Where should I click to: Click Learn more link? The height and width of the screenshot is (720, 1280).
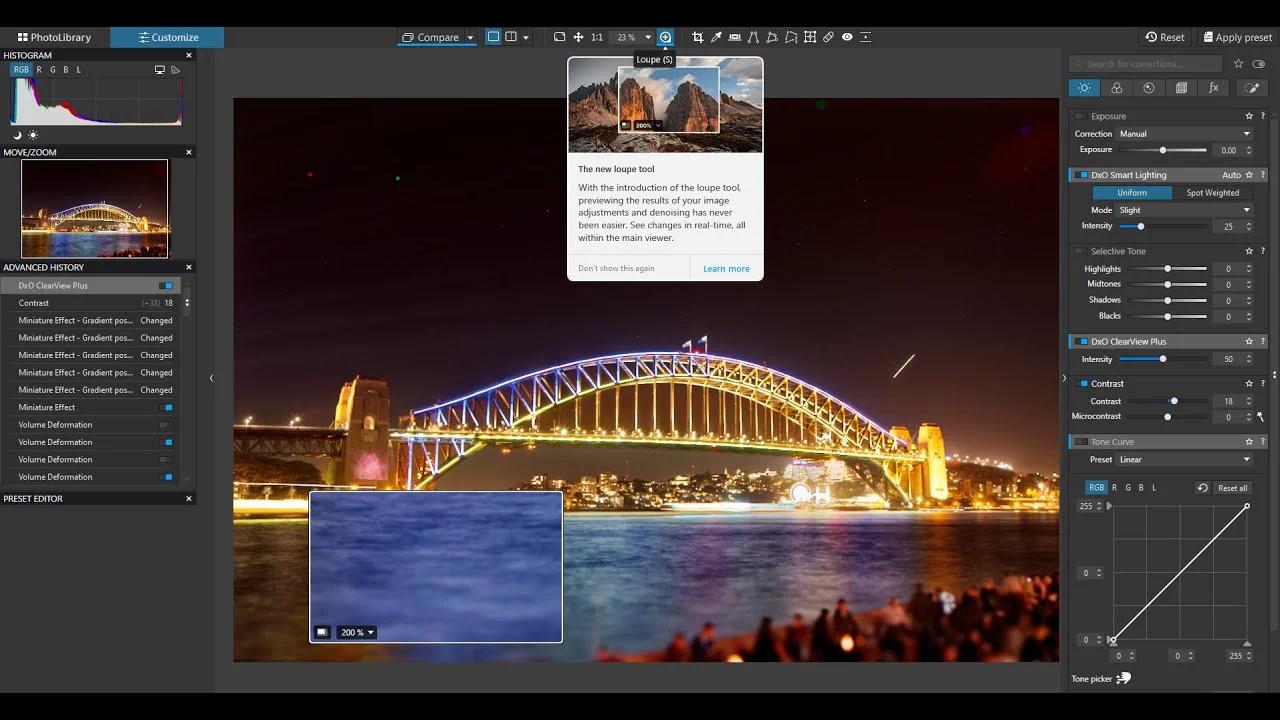pos(726,268)
